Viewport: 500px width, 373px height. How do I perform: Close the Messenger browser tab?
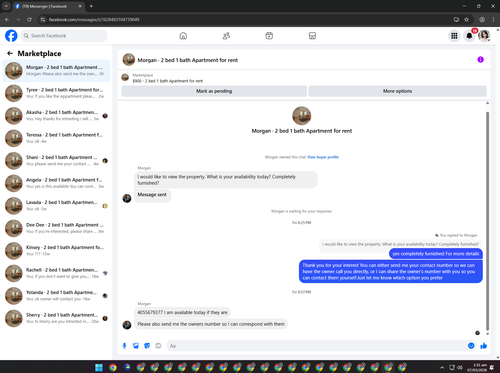pyautogui.click(x=80, y=6)
